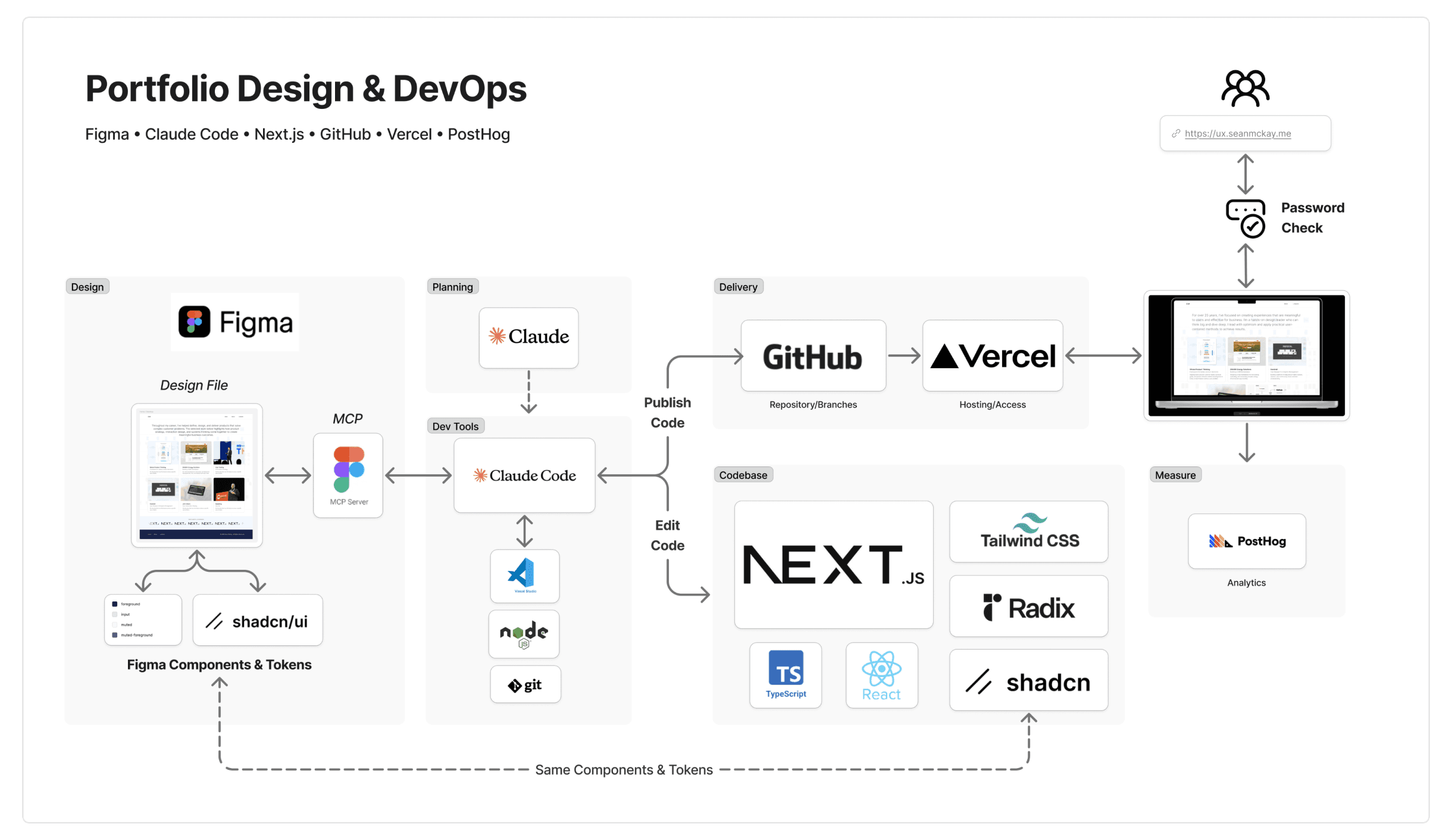1452x840 pixels.
Task: Click the shadcn/ui card in Design
Action: click(258, 620)
